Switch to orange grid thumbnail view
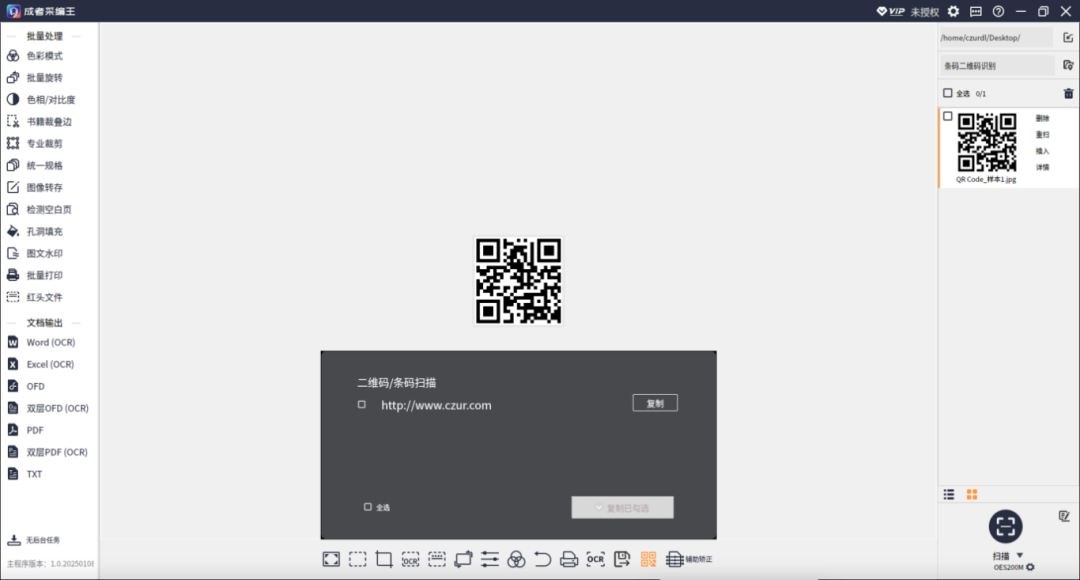Screen dimensions: 1080x580 click(x=972, y=495)
